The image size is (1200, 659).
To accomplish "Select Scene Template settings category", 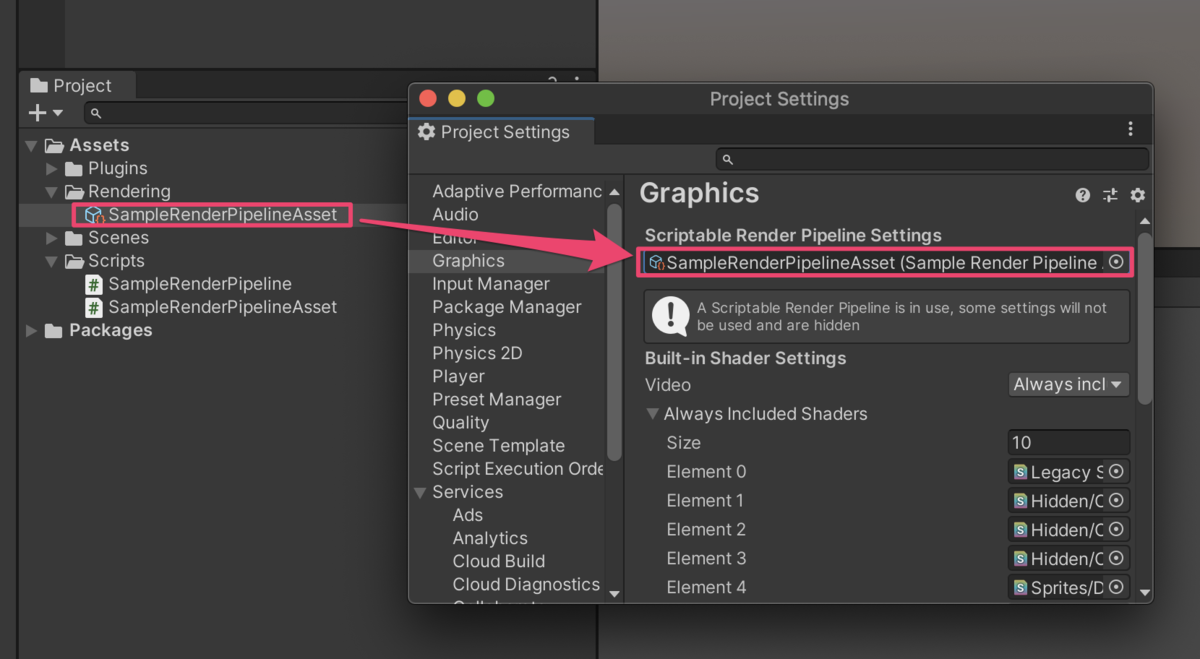I will click(499, 445).
